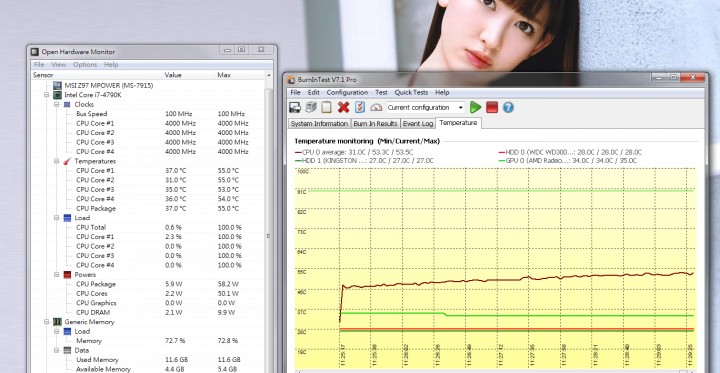Collapse the Temperatures tree node
Image resolution: width=720 pixels, height=373 pixels.
click(56, 161)
